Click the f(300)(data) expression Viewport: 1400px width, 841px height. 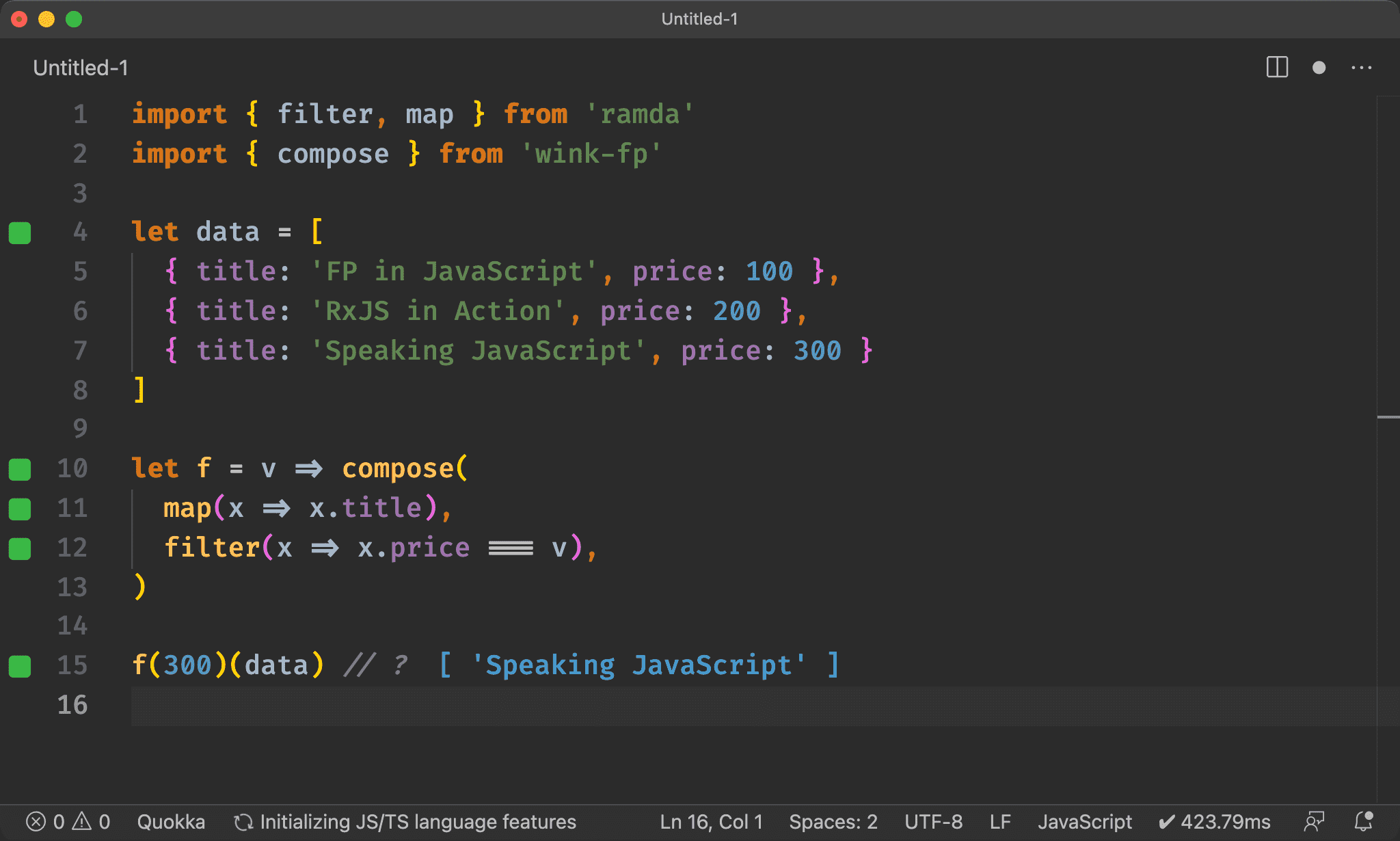tap(228, 665)
